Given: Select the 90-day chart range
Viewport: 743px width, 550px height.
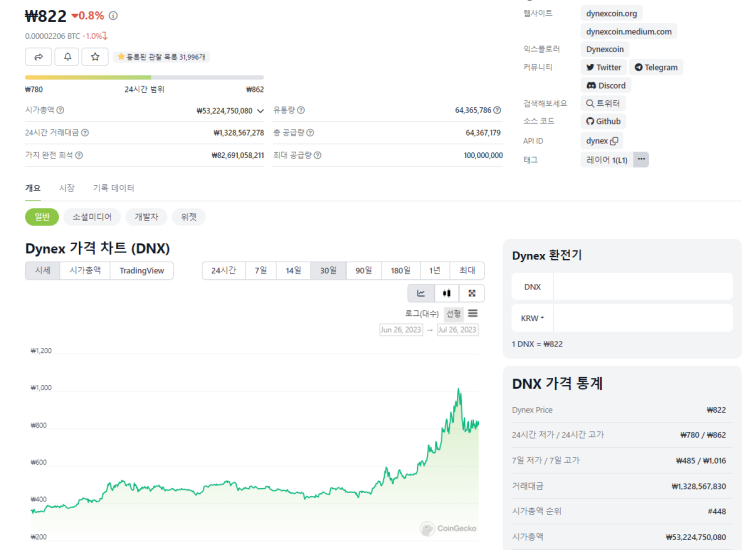Looking at the screenshot, I should 364,270.
